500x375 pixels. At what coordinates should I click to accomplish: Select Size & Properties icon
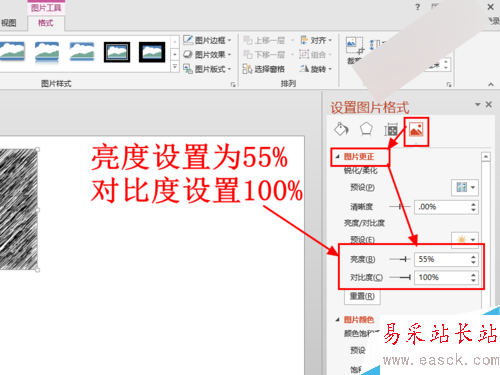click(391, 129)
